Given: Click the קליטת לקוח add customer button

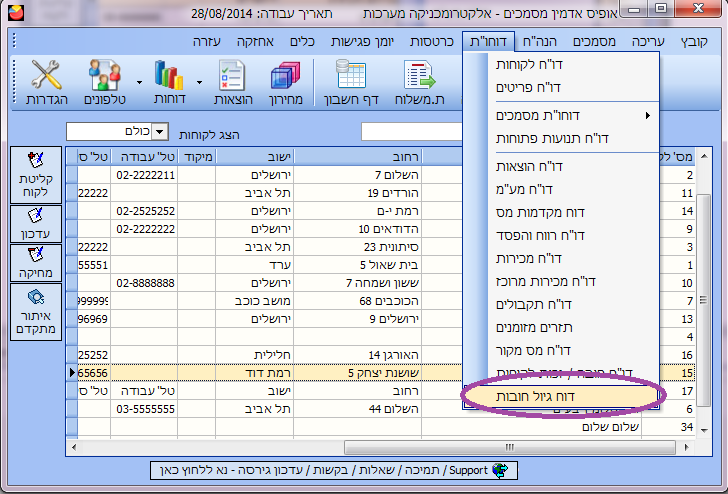Looking at the screenshot, I should coord(36,175).
